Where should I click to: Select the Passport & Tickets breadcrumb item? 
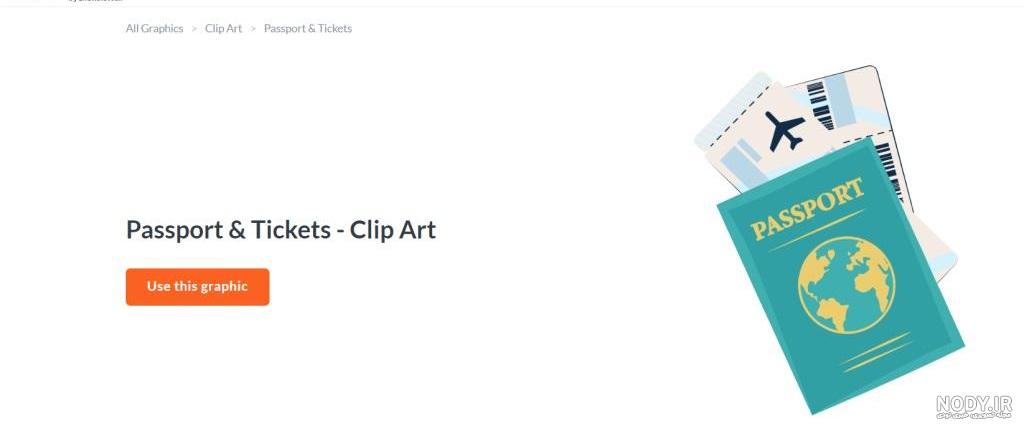(x=308, y=29)
